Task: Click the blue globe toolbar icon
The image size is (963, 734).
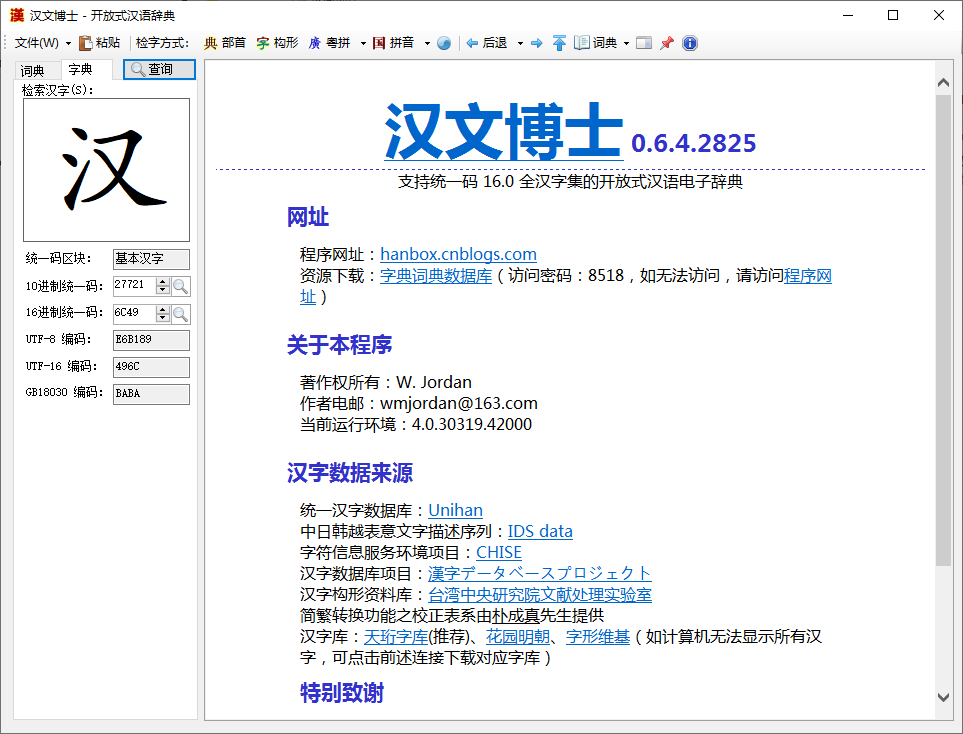Action: pyautogui.click(x=444, y=43)
